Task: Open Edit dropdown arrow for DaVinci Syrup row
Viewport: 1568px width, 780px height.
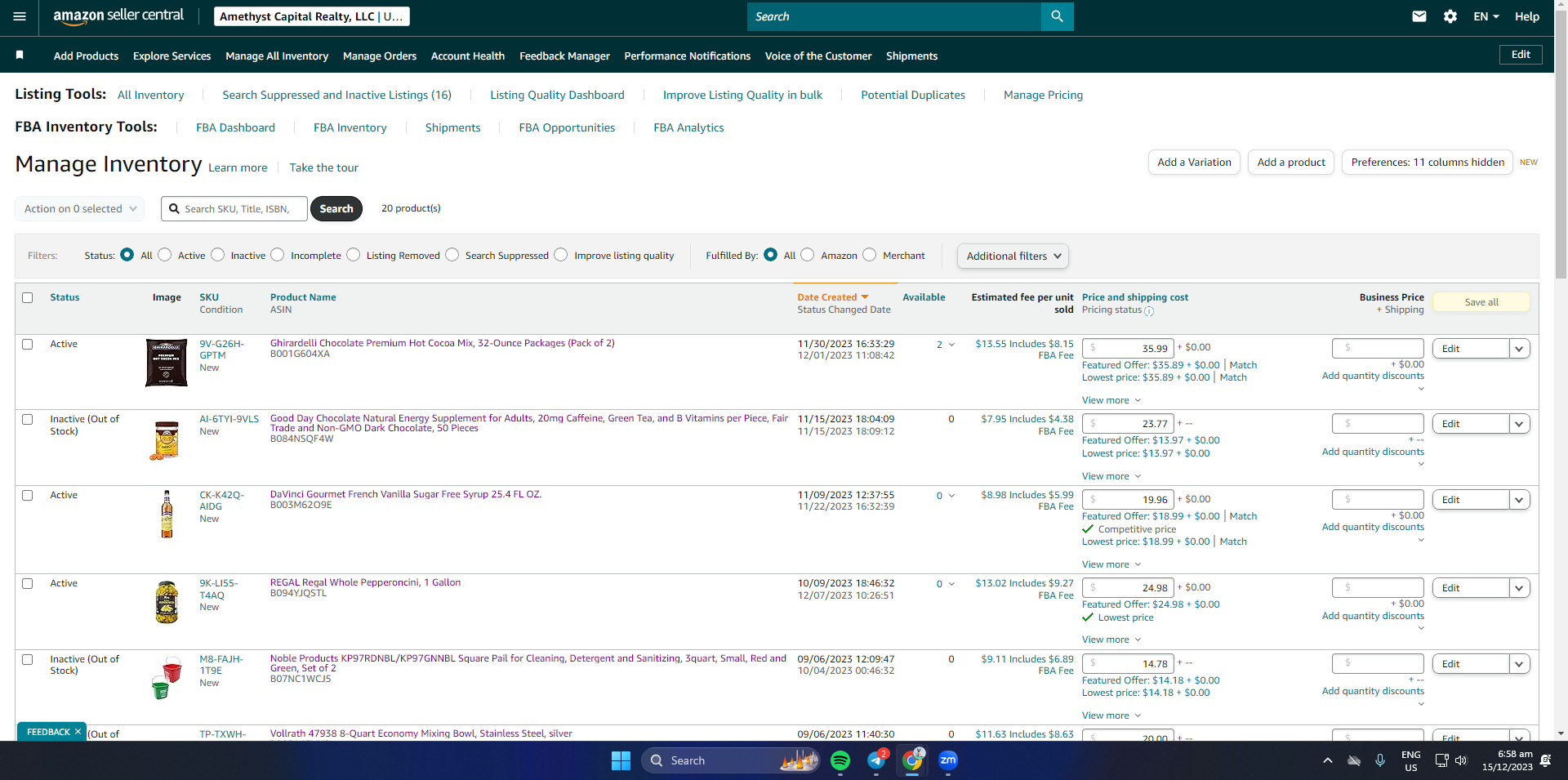Action: 1519,500
